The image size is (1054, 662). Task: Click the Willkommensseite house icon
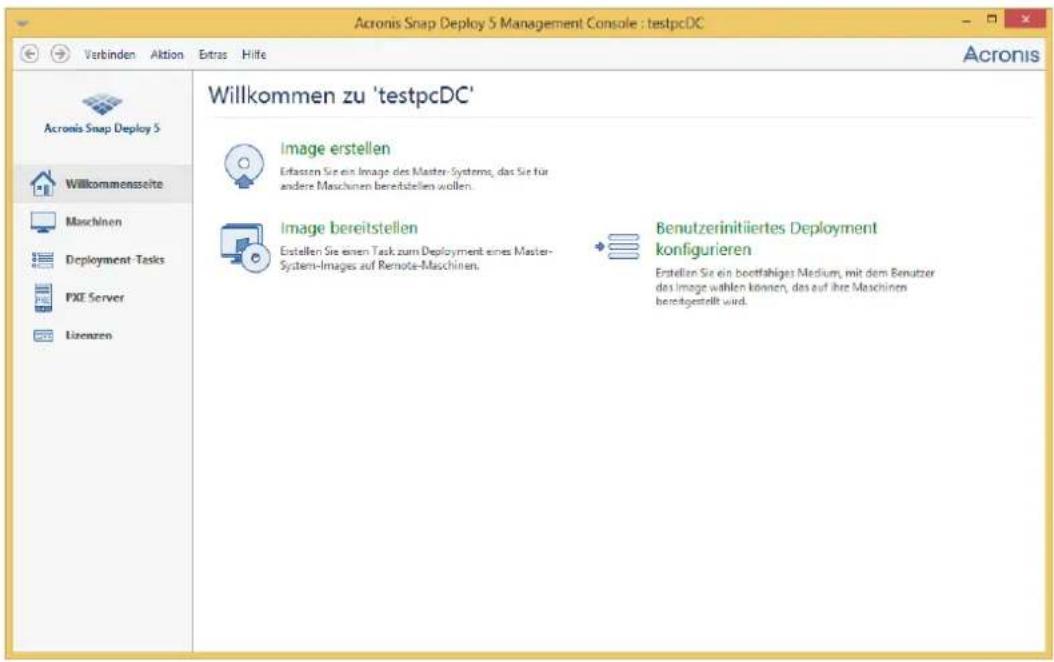pyautogui.click(x=43, y=183)
